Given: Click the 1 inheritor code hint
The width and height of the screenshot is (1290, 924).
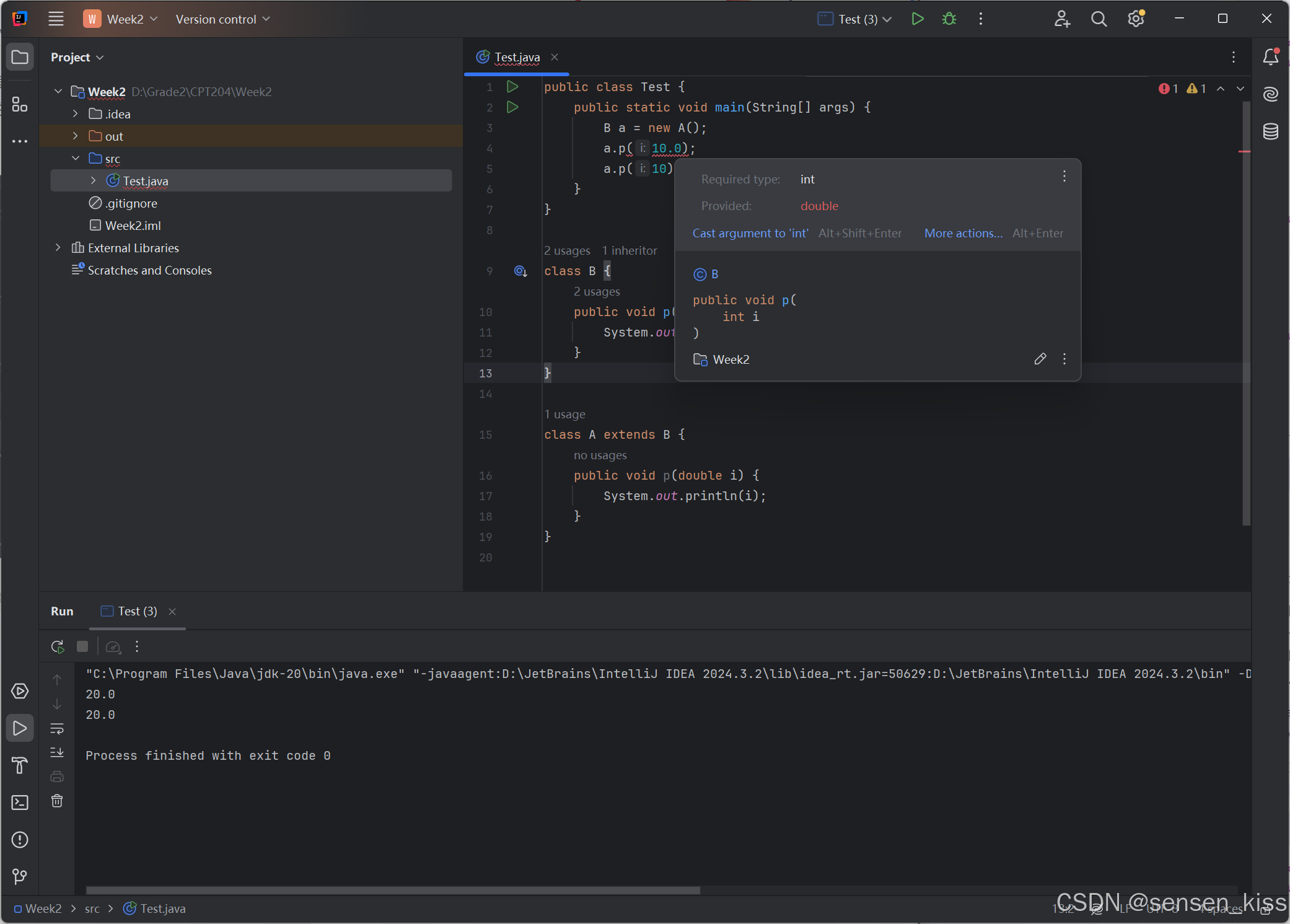Looking at the screenshot, I should [x=630, y=250].
